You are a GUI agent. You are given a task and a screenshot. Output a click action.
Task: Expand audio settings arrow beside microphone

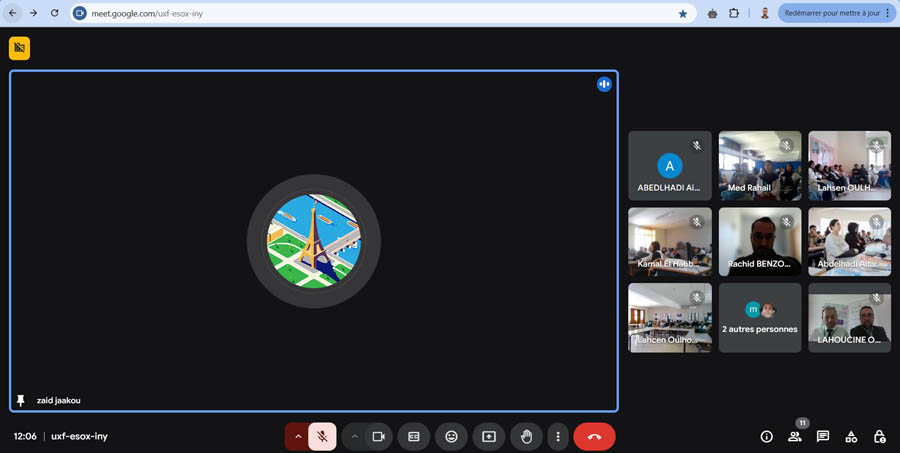297,437
